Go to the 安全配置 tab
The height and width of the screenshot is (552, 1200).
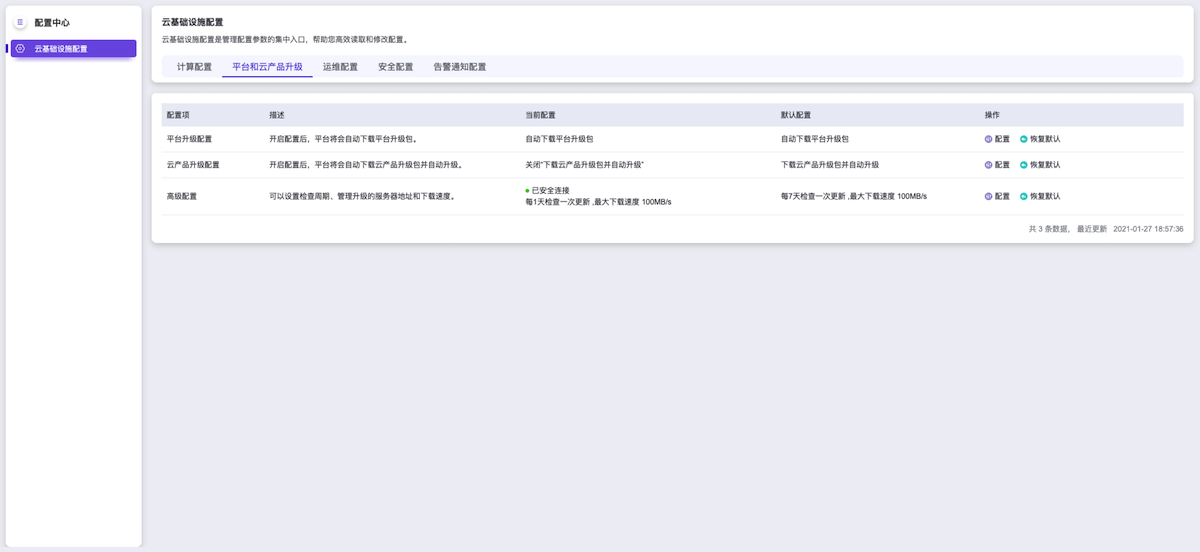[x=395, y=67]
